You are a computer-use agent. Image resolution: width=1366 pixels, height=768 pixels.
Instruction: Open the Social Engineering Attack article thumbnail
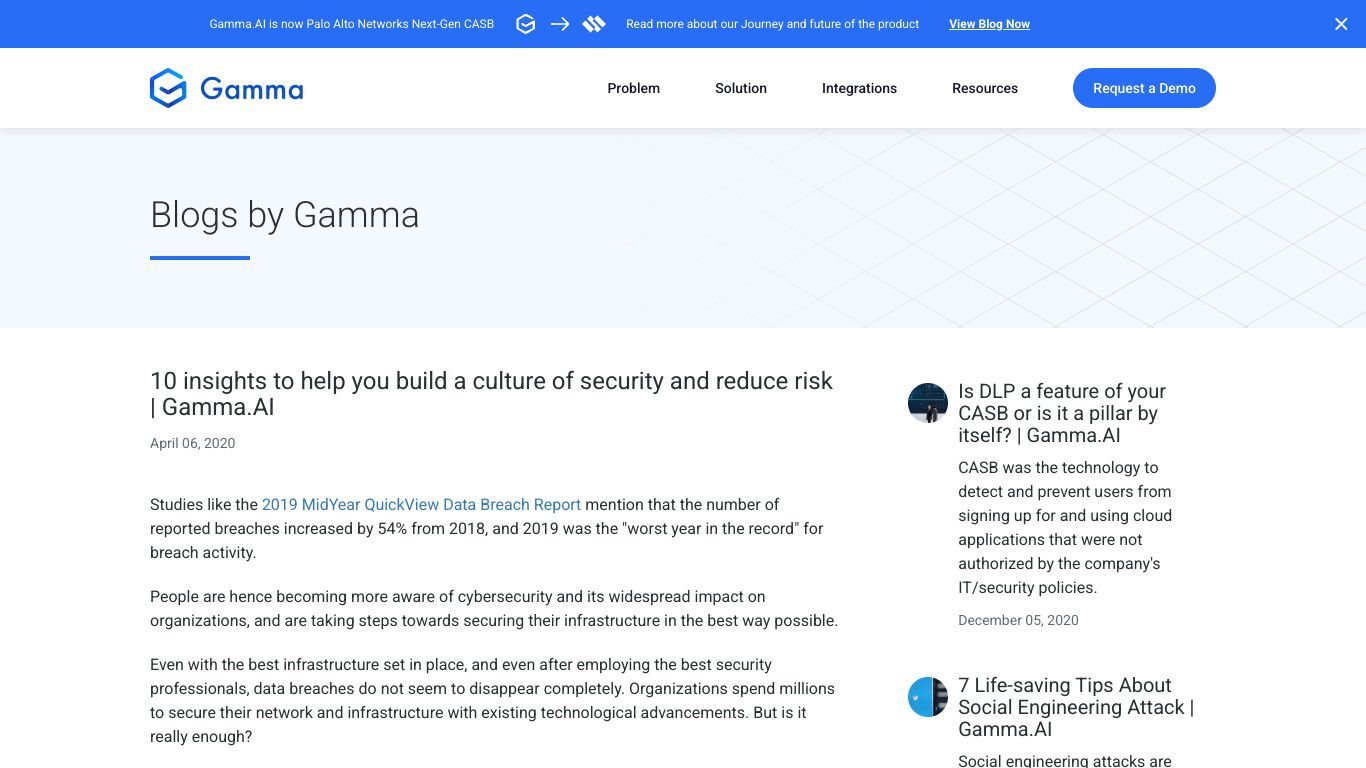(x=928, y=697)
